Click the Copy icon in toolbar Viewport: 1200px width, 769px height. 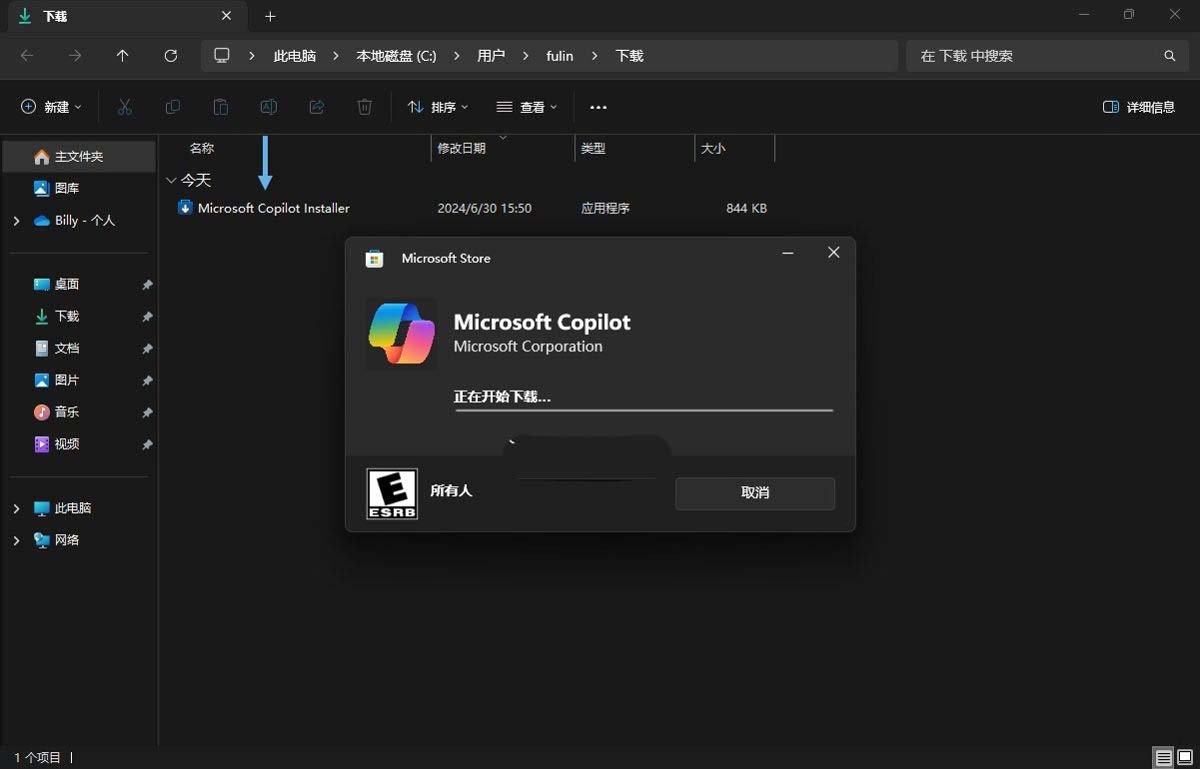coord(173,107)
